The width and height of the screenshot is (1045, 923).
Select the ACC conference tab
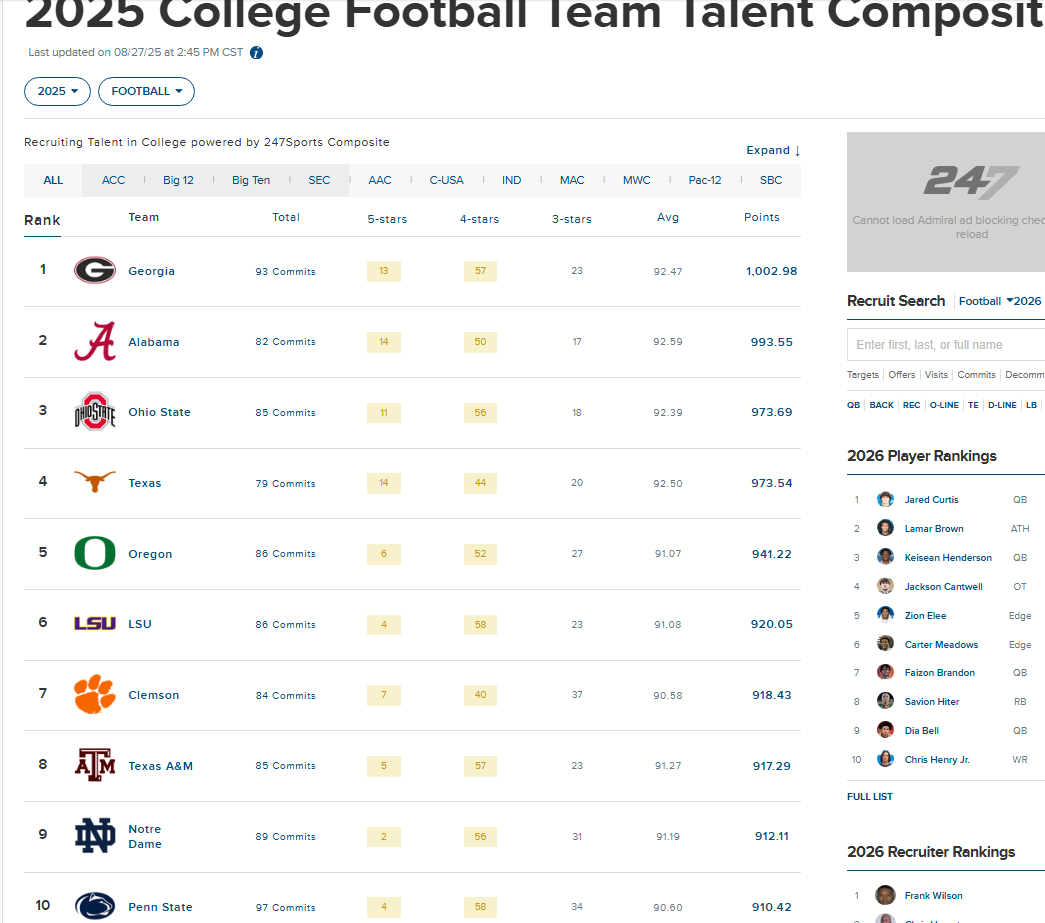pyautogui.click(x=114, y=180)
